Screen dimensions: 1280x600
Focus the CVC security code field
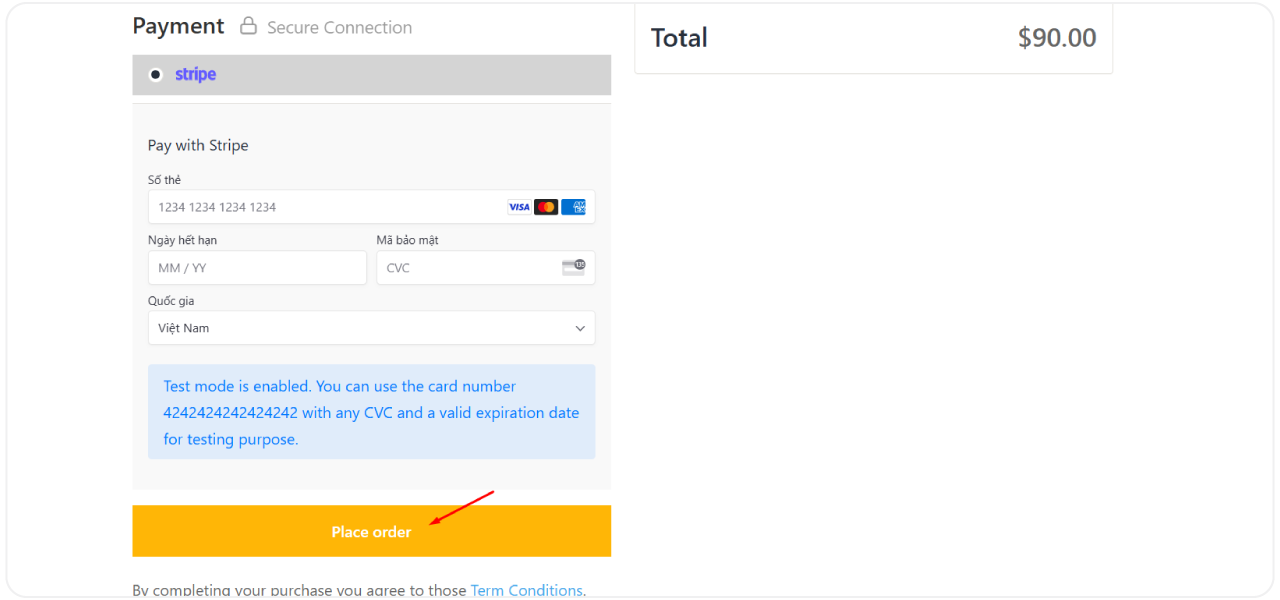coord(470,268)
